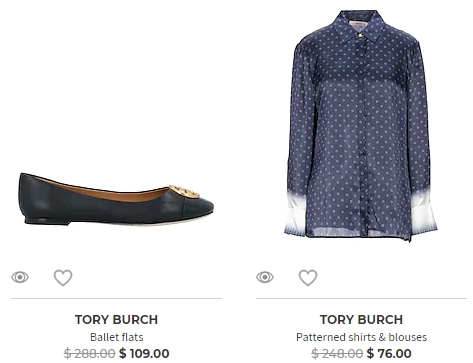Click the crossed-out $ 248.00 price
The image size is (473, 363).
point(337,353)
